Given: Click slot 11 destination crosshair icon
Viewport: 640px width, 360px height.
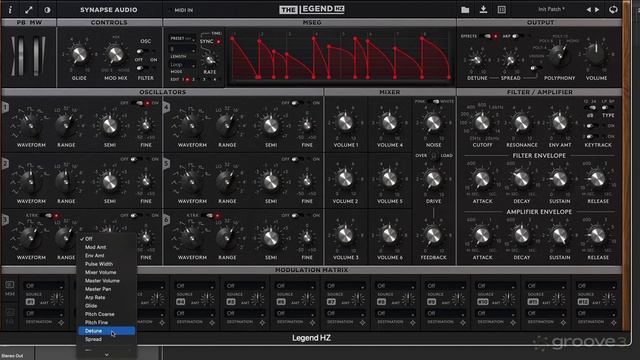Looking at the screenshot, I should 563,322.
